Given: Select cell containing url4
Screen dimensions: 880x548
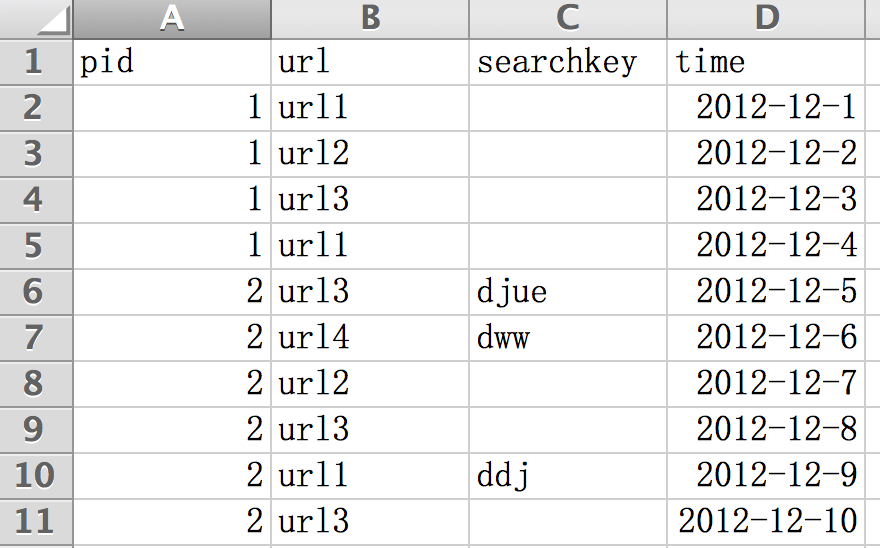Looking at the screenshot, I should 370,338.
